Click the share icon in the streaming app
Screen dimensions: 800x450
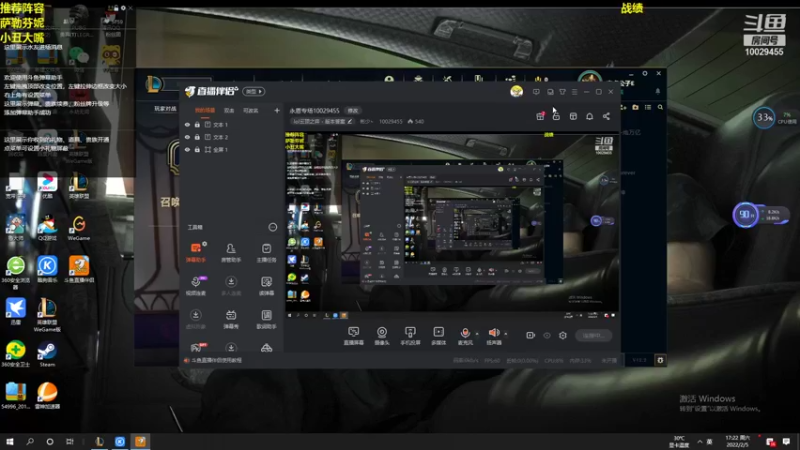point(606,116)
